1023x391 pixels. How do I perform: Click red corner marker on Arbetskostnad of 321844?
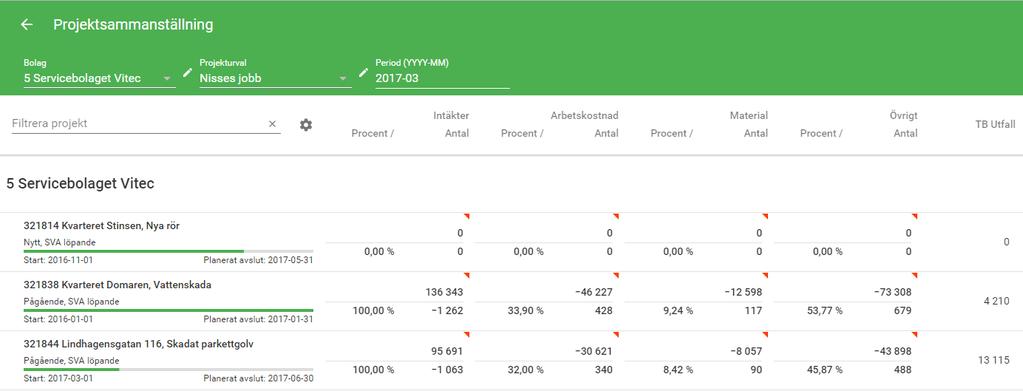pos(616,334)
